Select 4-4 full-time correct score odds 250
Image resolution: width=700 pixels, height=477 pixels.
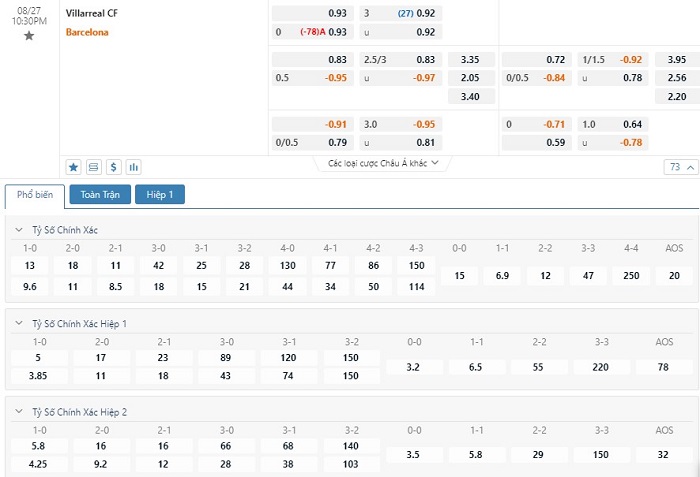point(631,275)
